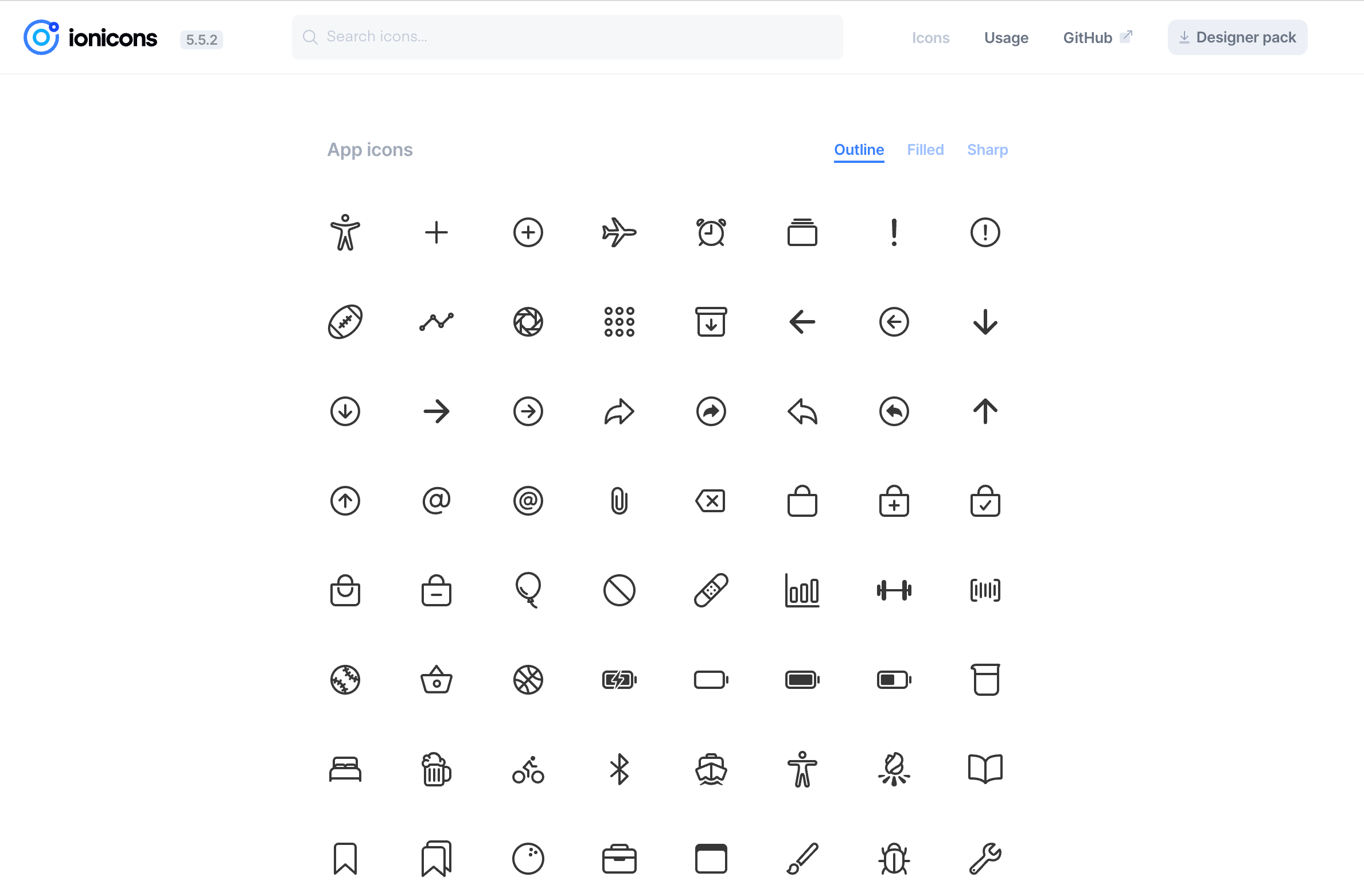Click the barcode scanner icon

click(984, 590)
